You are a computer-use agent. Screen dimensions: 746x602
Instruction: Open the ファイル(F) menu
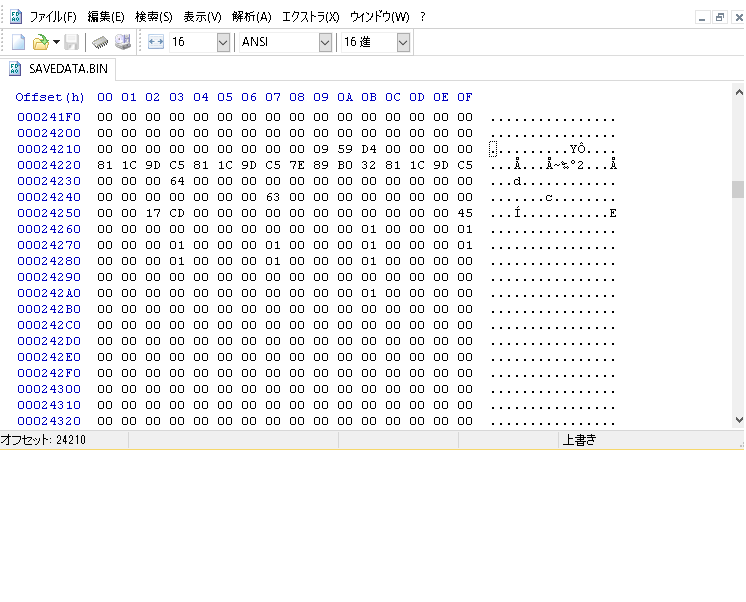click(x=53, y=17)
